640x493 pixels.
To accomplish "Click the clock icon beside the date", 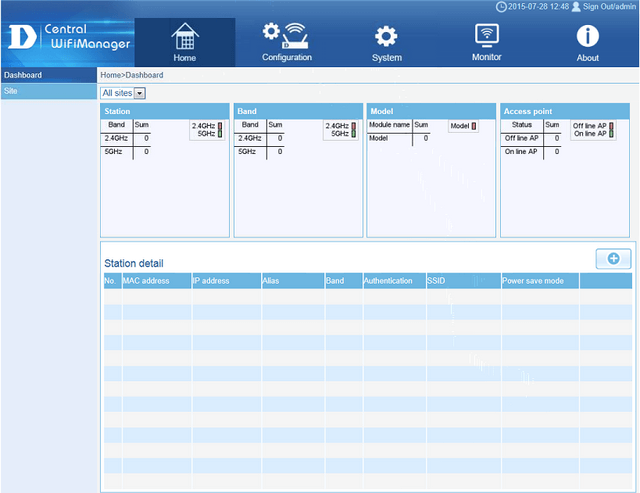I will (501, 7).
